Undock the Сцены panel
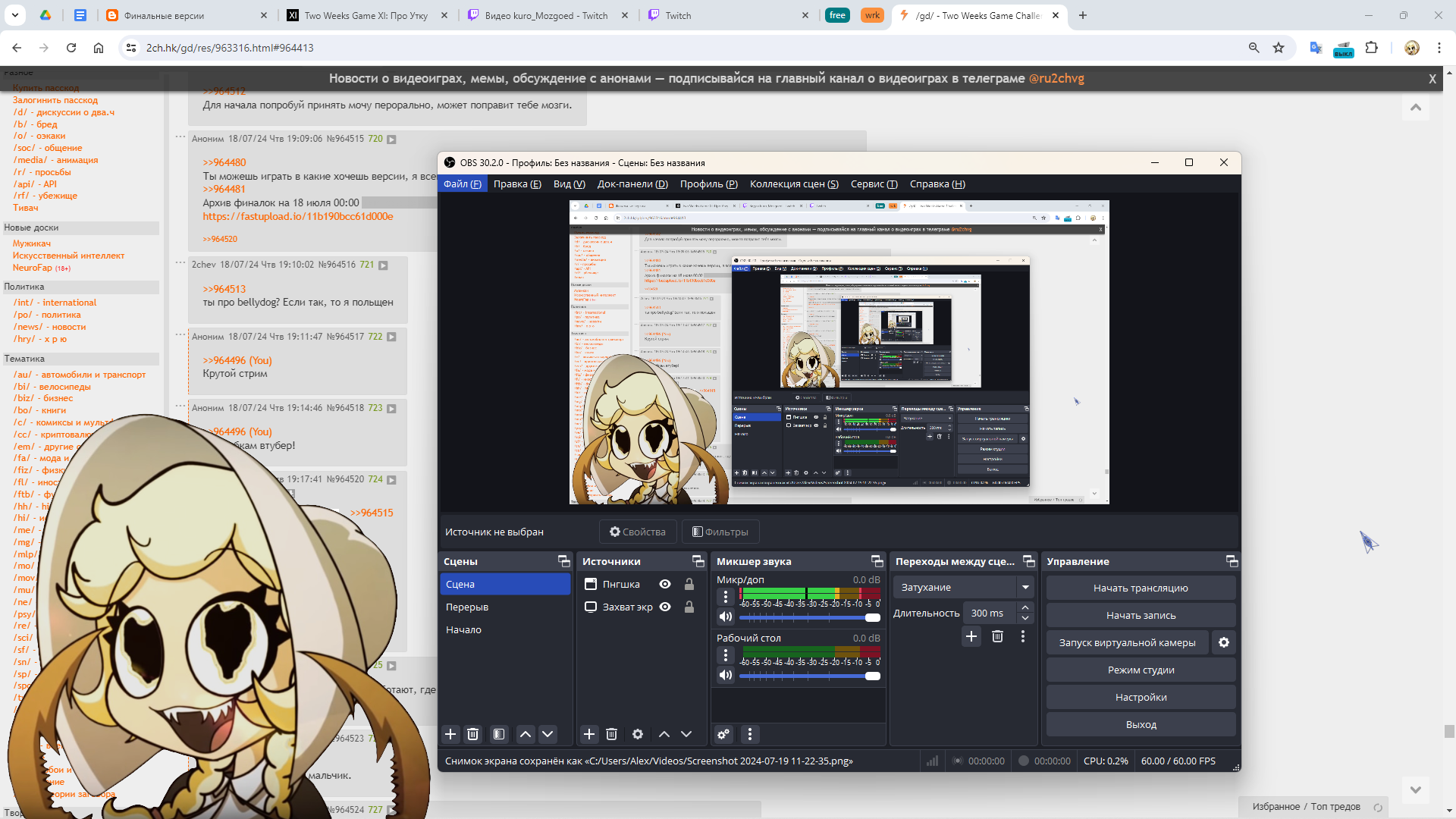The height and width of the screenshot is (819, 1456). (x=563, y=561)
